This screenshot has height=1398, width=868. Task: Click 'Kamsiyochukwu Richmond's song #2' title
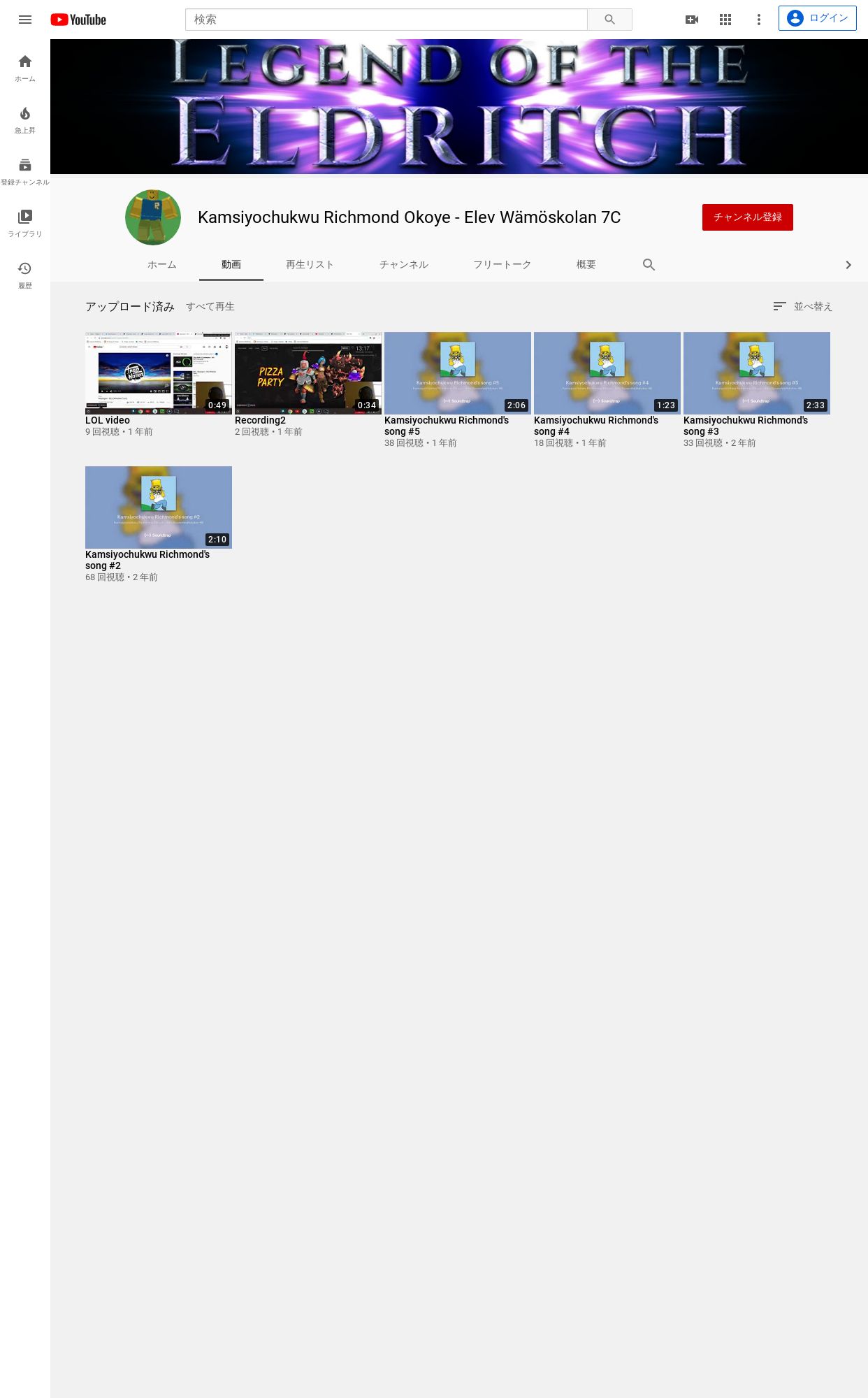pyautogui.click(x=147, y=560)
